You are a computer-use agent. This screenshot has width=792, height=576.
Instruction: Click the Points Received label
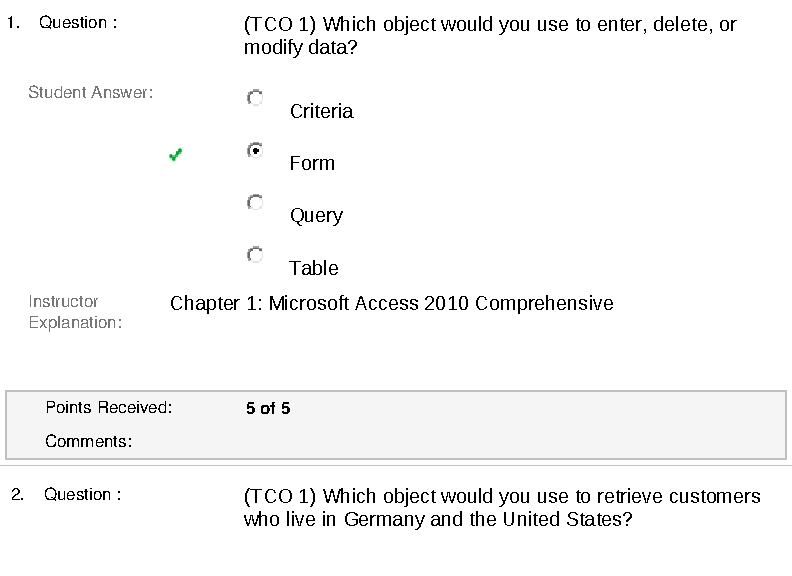pyautogui.click(x=109, y=407)
